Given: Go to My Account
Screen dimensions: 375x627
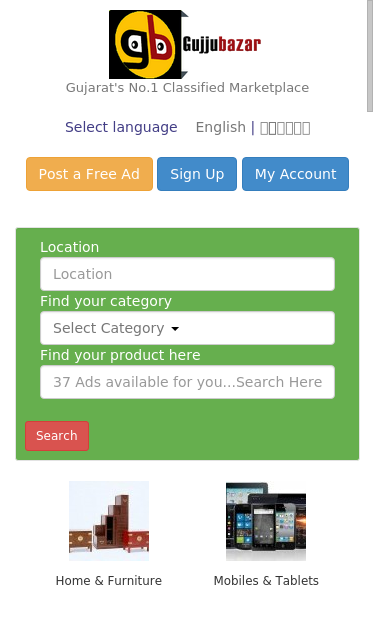Looking at the screenshot, I should [x=295, y=174].
